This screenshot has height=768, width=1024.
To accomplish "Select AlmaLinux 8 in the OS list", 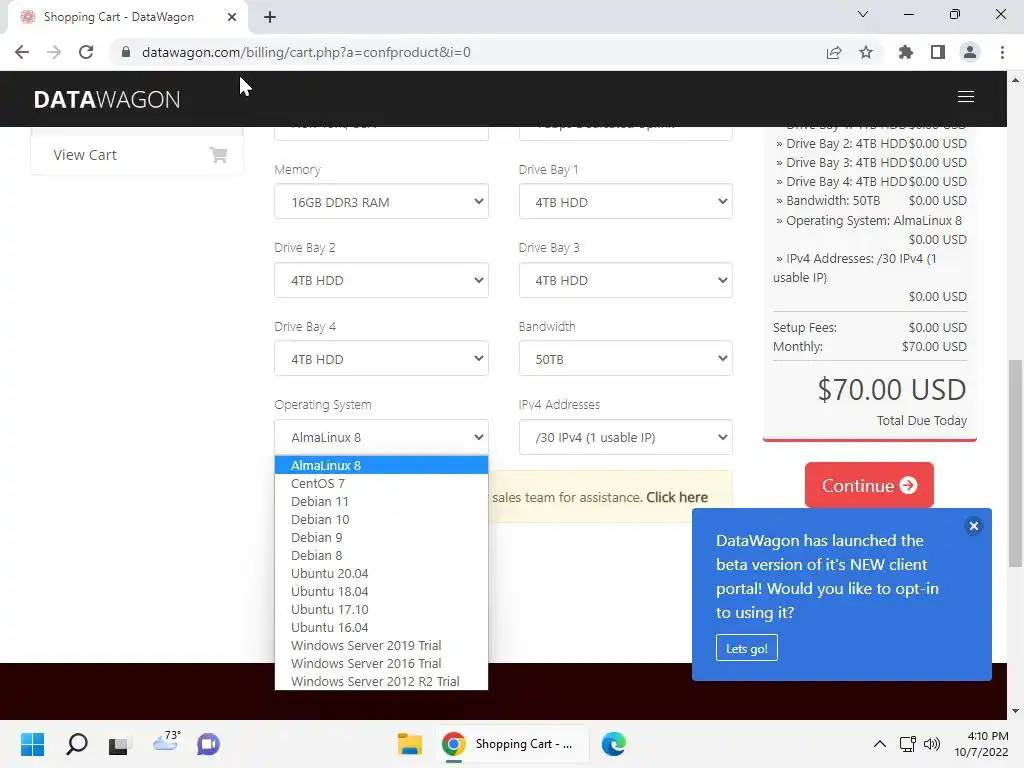I will click(381, 466).
